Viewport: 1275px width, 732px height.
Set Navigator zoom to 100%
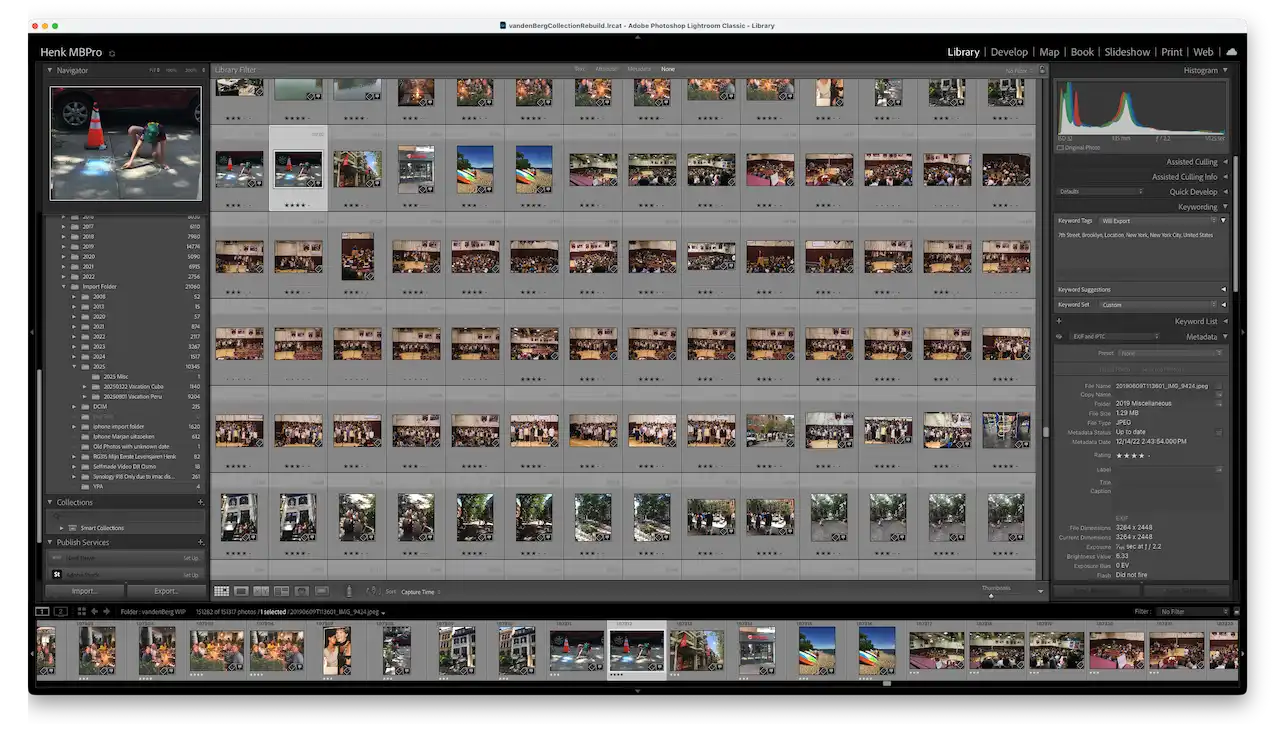coord(171,70)
